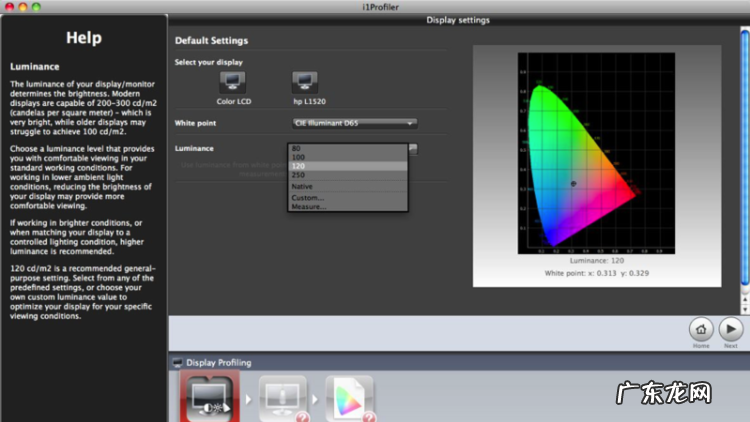Open the ICC Profile workflow step icon

pyautogui.click(x=349, y=400)
